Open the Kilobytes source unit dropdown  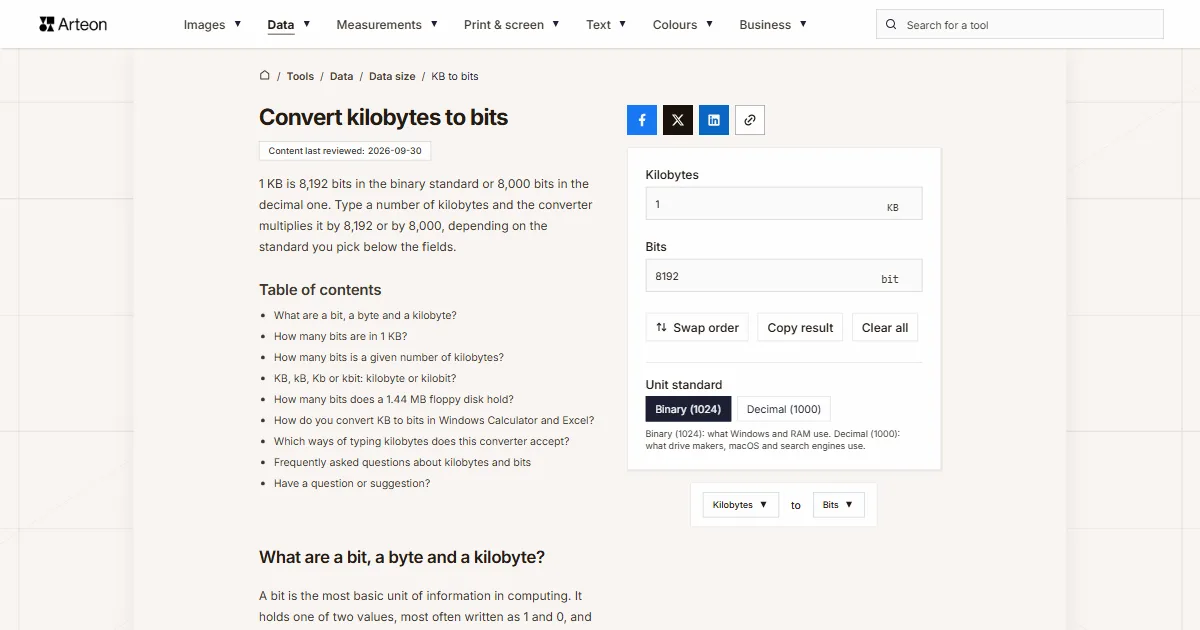click(740, 505)
